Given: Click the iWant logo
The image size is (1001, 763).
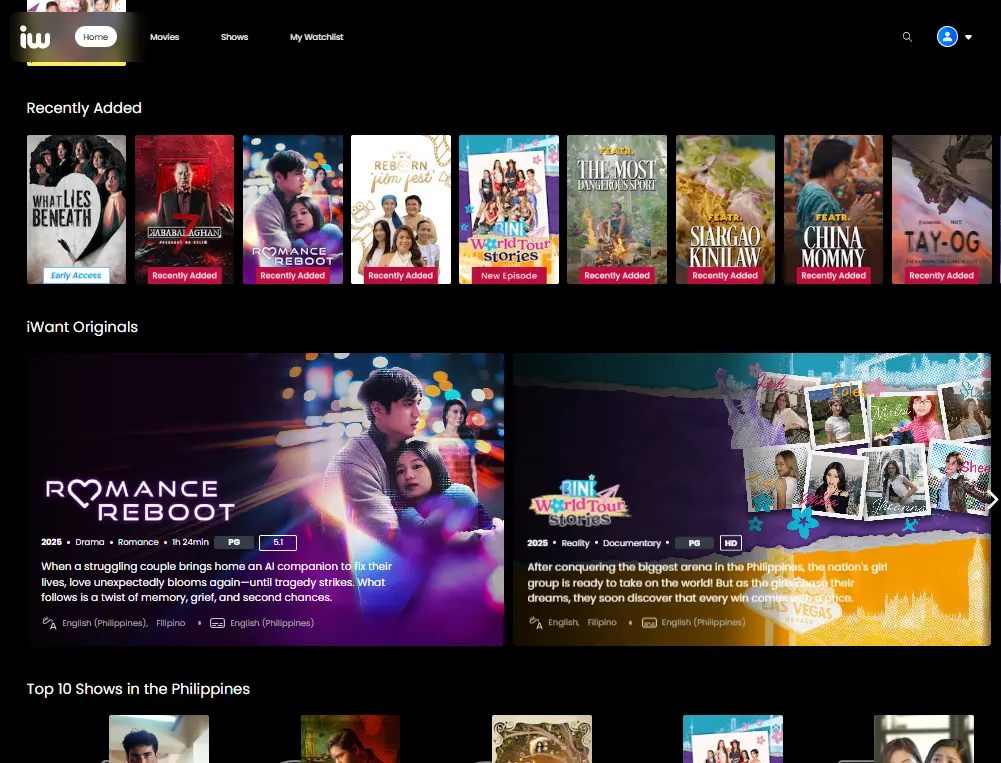Looking at the screenshot, I should [35, 37].
